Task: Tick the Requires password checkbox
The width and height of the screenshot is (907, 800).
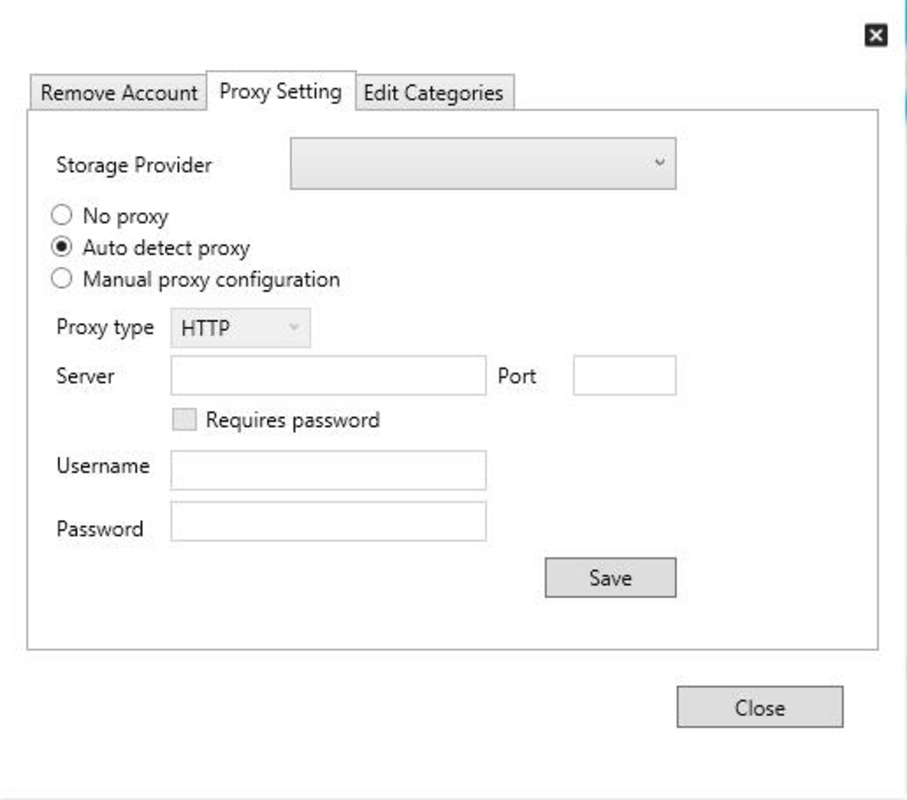Action: click(x=185, y=419)
